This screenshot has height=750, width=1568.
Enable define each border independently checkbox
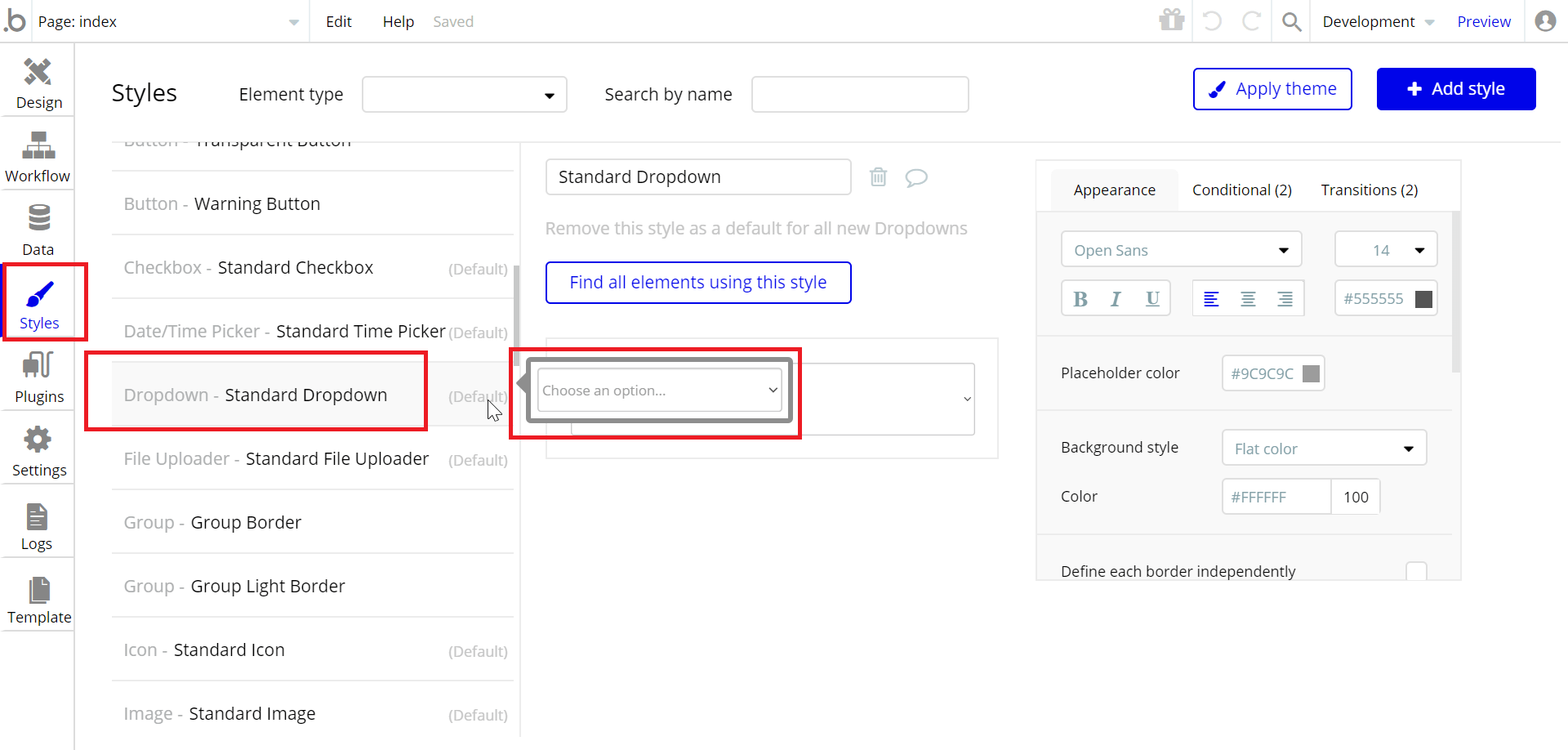1416,571
